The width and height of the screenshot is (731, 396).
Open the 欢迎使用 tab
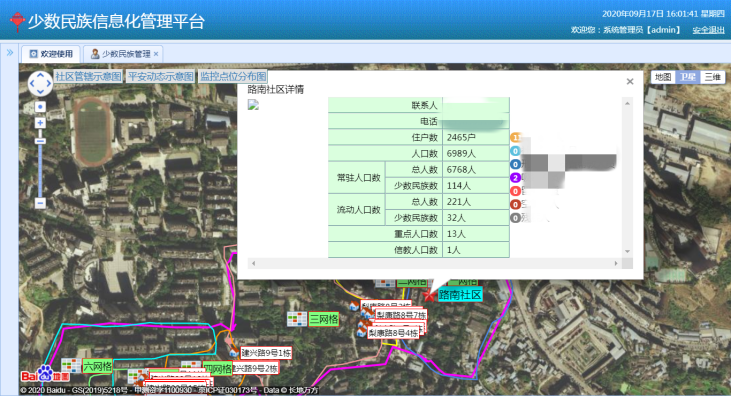pyautogui.click(x=50, y=54)
